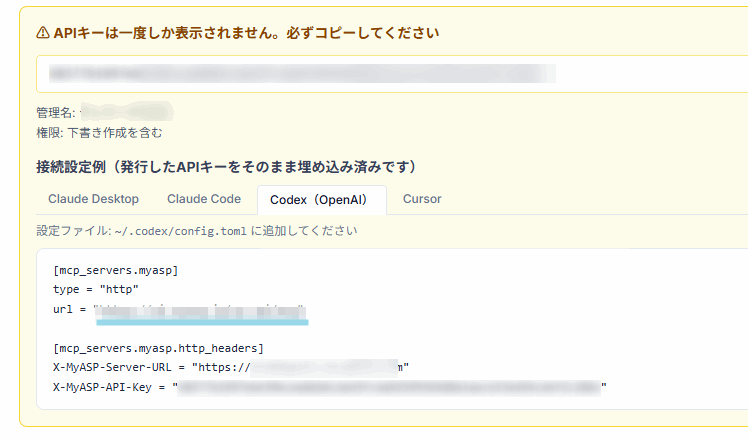Click the type = "http" line
This screenshot has height=439, width=748.
pos(96,290)
